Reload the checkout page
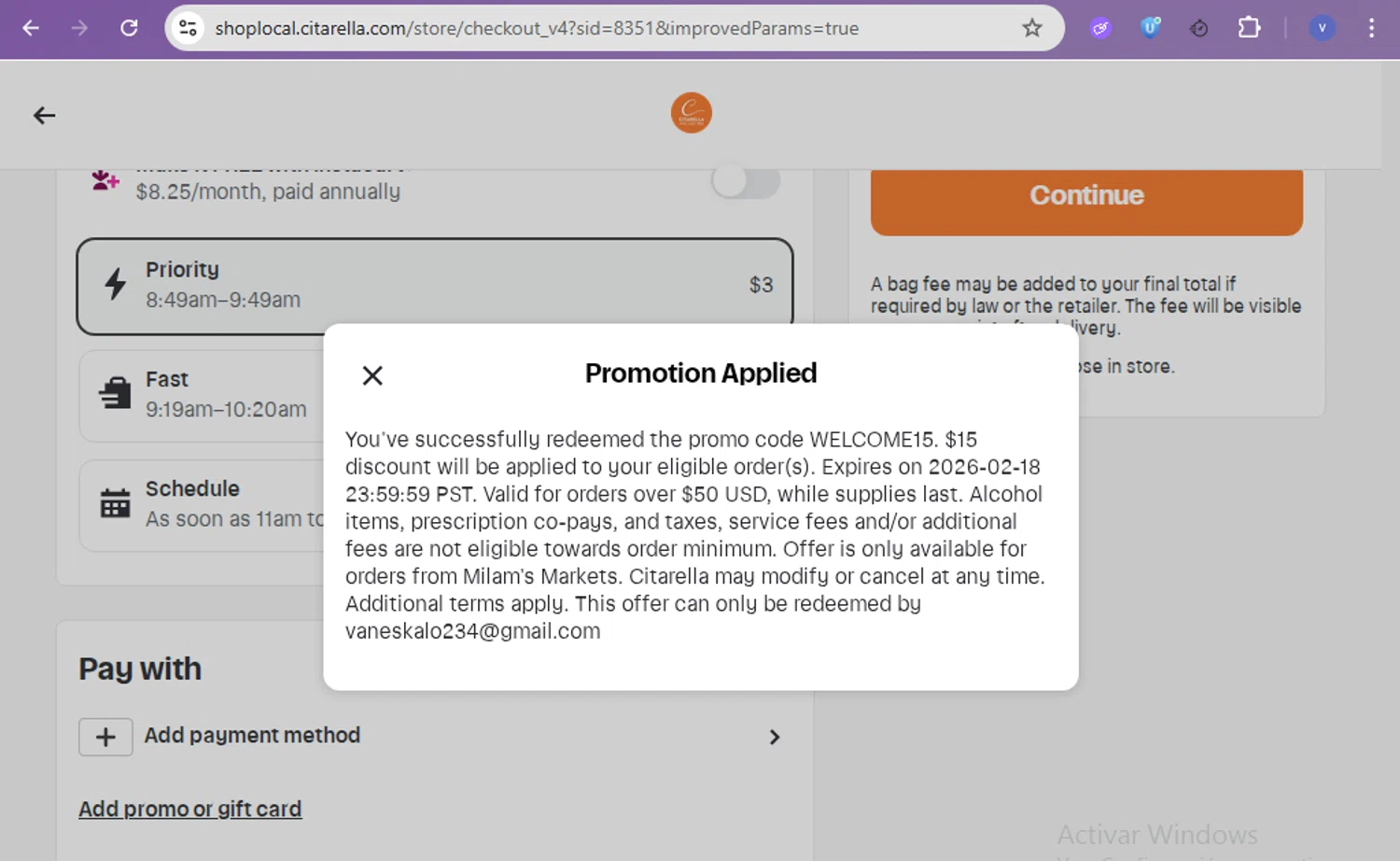Image resolution: width=1400 pixels, height=861 pixels. coord(130,28)
